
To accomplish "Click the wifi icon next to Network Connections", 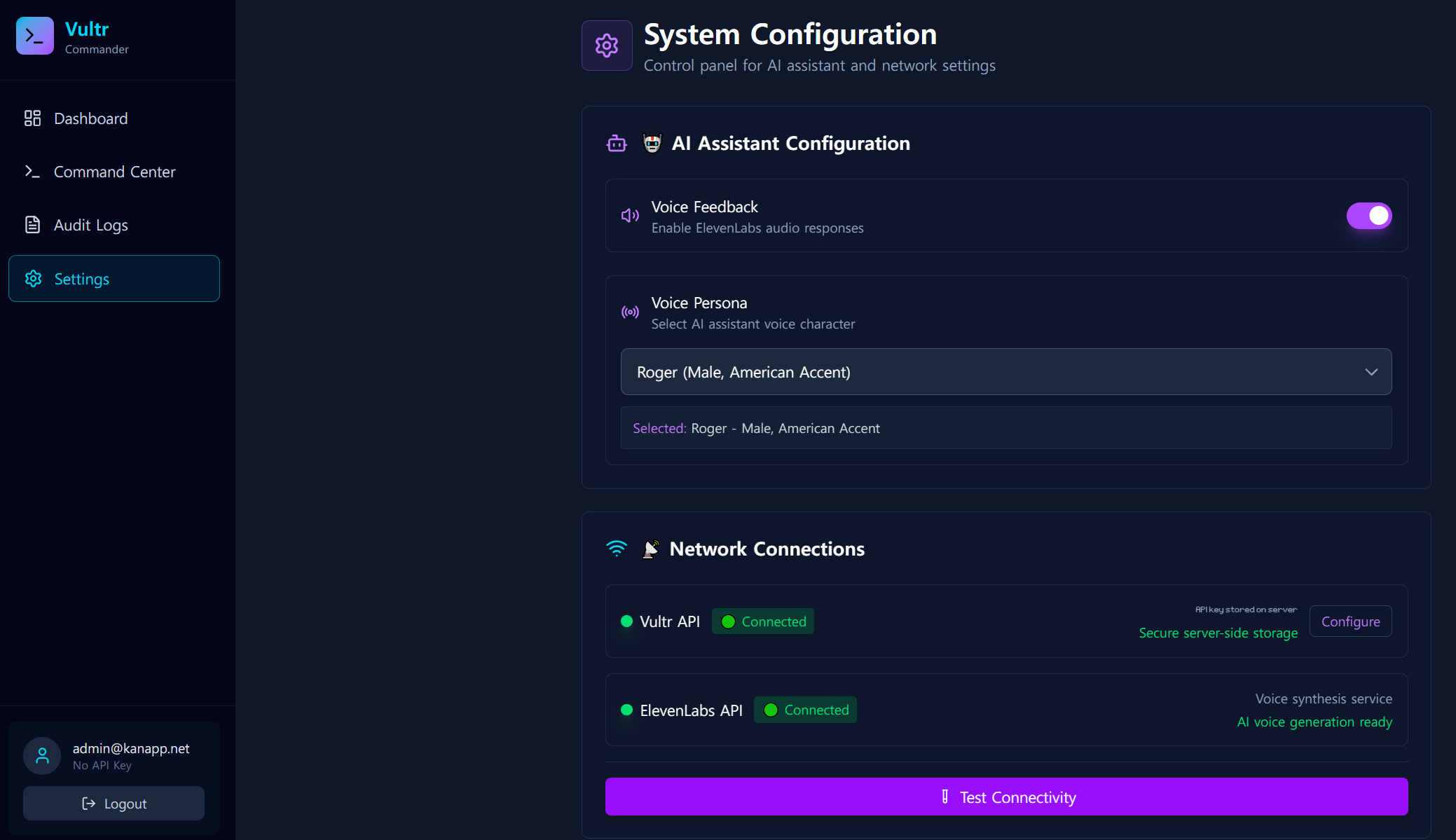I will pyautogui.click(x=617, y=549).
